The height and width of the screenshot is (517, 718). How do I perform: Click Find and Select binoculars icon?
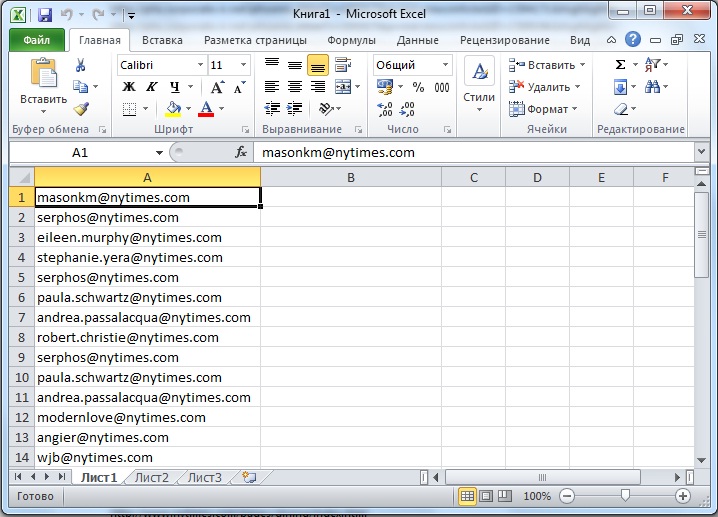point(653,87)
